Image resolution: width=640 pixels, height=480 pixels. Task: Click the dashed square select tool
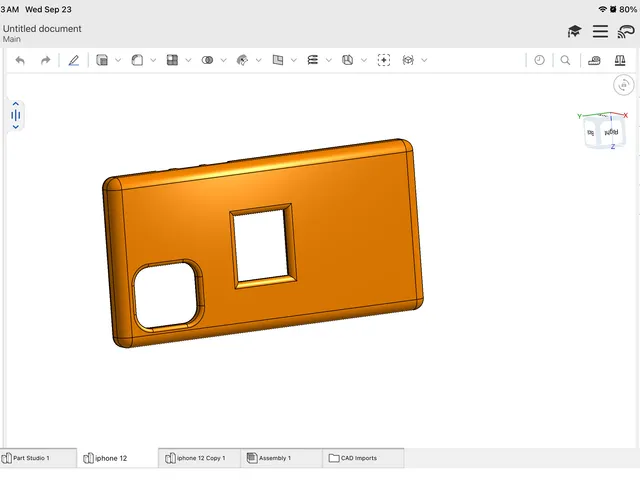(384, 60)
